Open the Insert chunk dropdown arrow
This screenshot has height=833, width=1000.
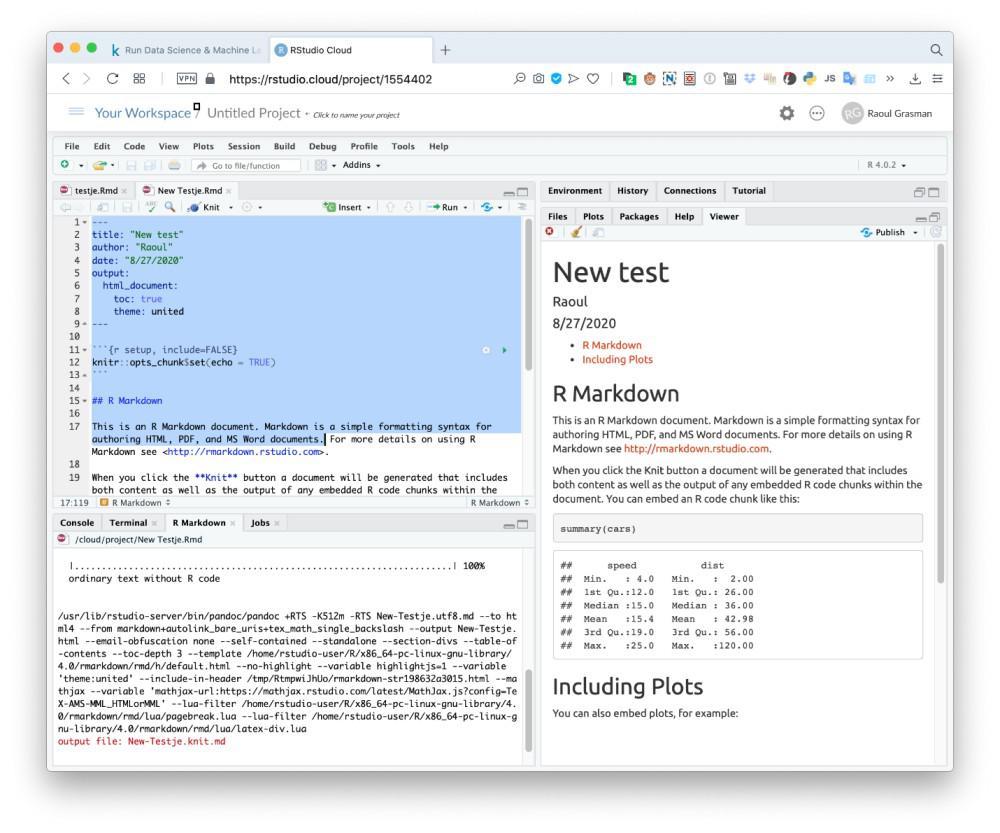coord(369,207)
